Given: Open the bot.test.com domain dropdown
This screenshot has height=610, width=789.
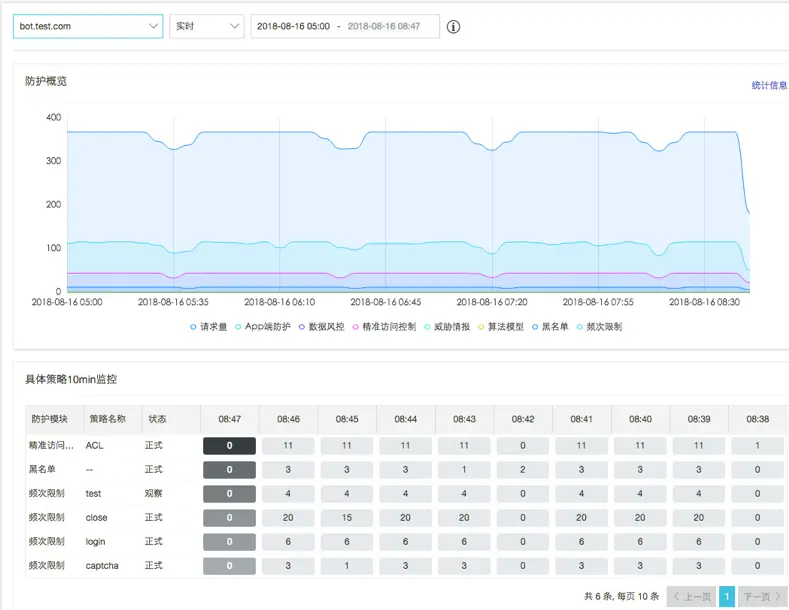Looking at the screenshot, I should (88, 26).
